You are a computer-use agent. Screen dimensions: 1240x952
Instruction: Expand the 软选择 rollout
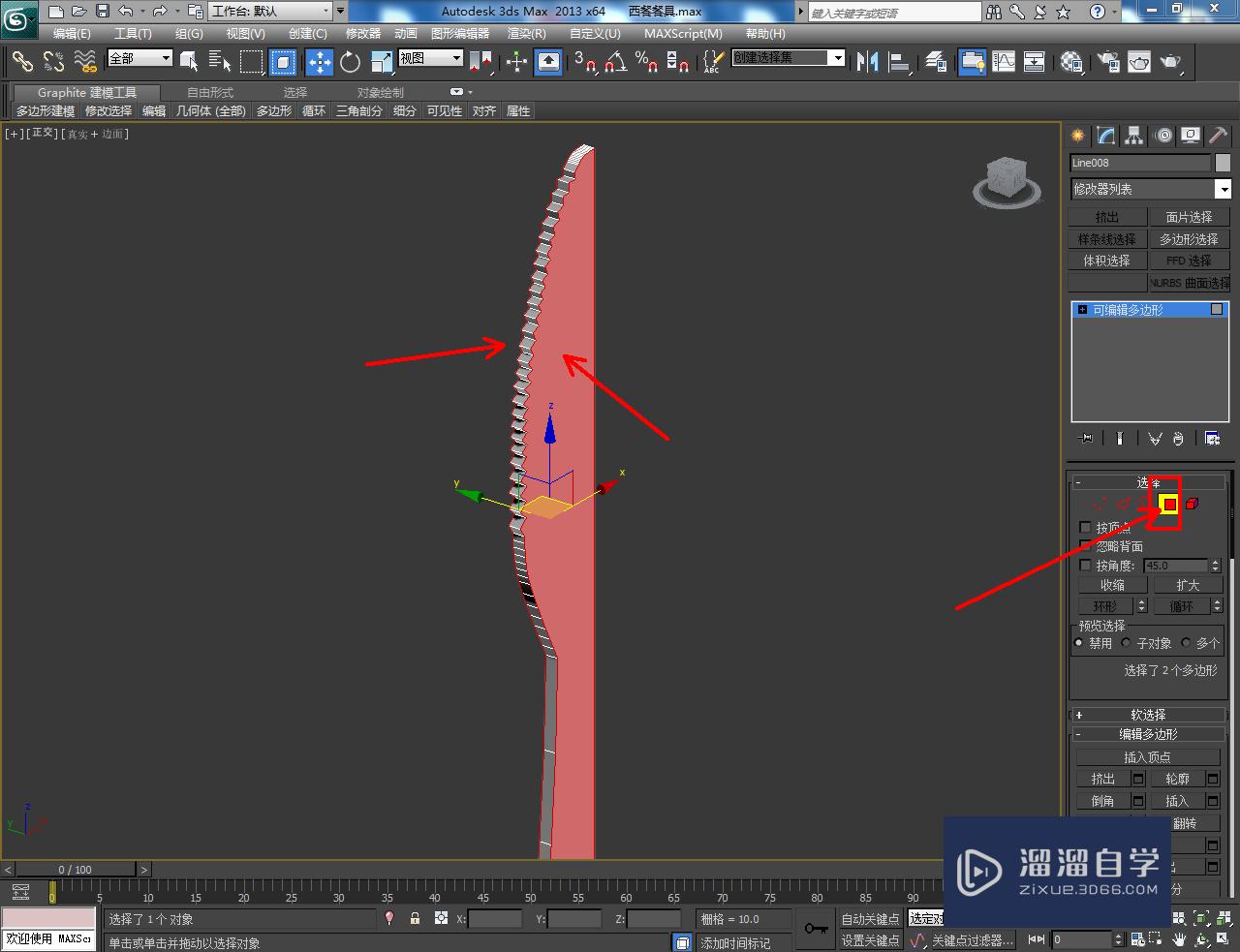[1148, 715]
